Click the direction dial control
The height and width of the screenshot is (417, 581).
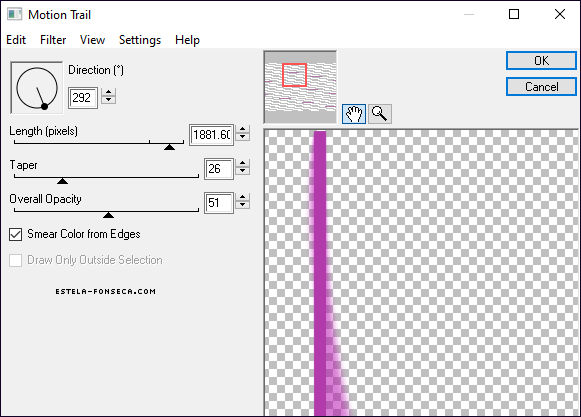37,88
